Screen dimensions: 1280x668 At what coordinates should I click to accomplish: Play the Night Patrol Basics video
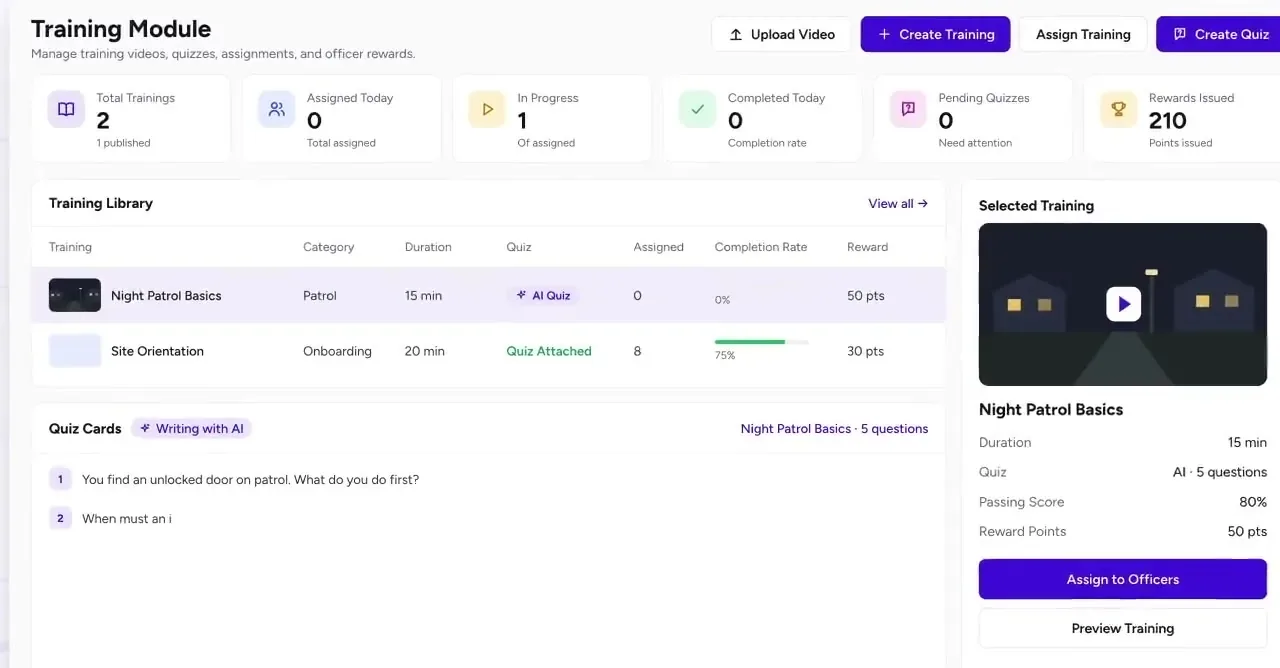click(1123, 304)
